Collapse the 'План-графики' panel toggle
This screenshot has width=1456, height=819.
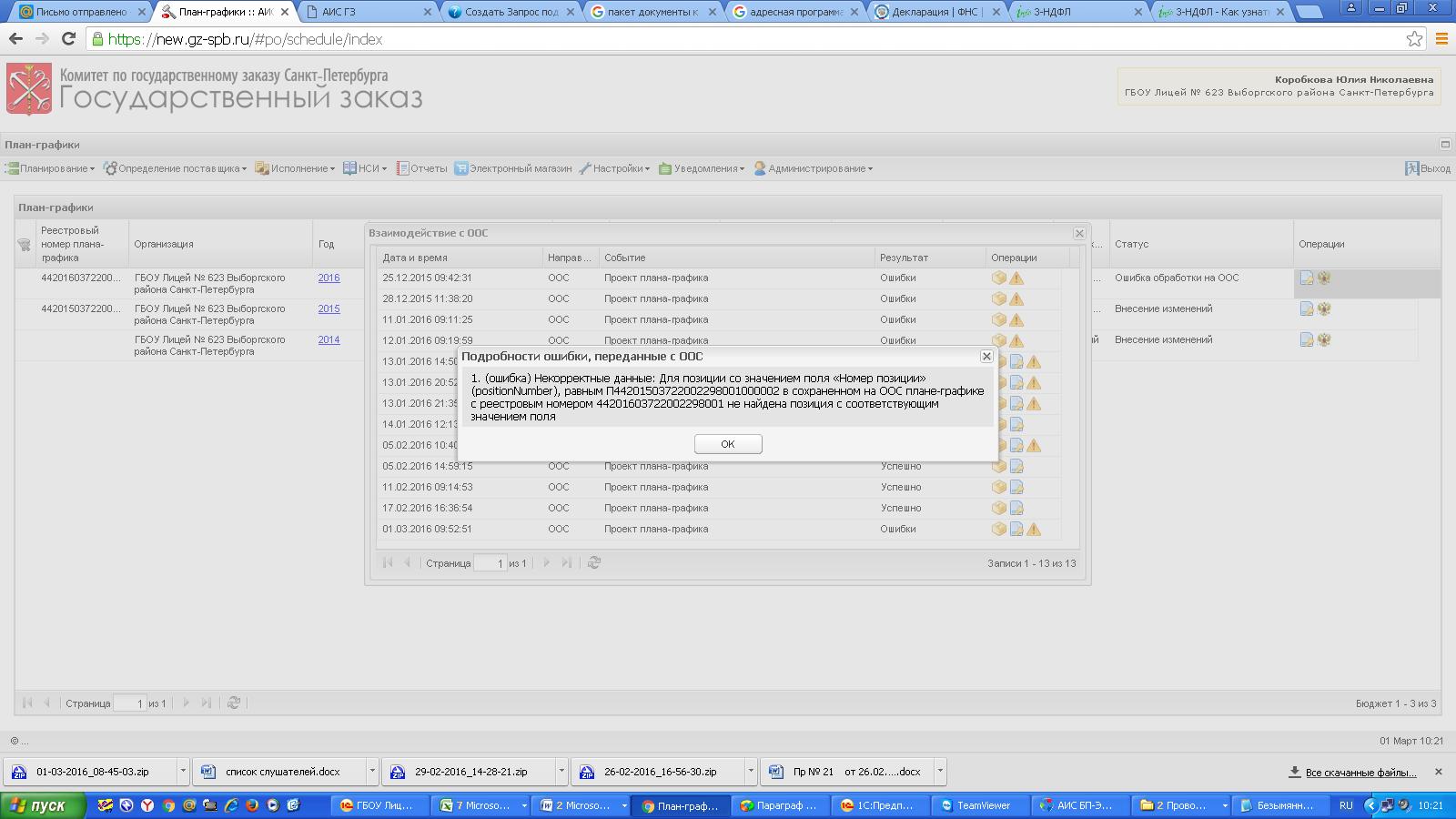click(1444, 145)
